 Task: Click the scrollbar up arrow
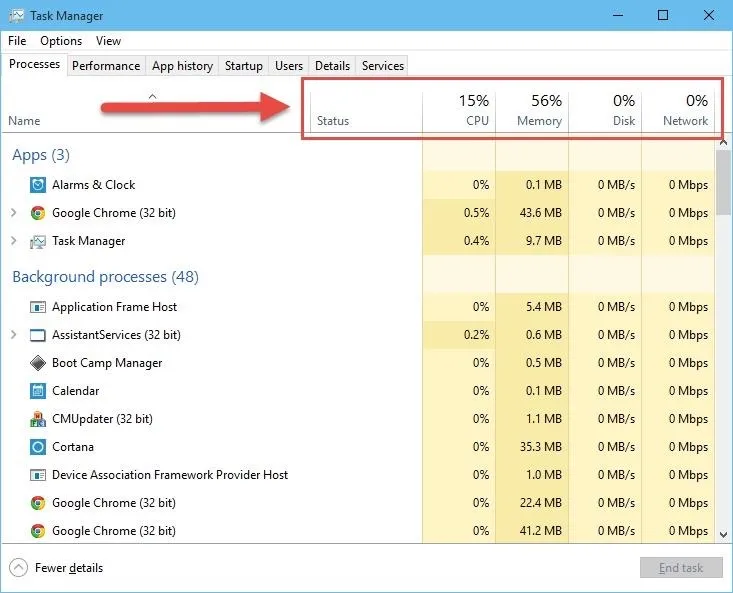(724, 142)
